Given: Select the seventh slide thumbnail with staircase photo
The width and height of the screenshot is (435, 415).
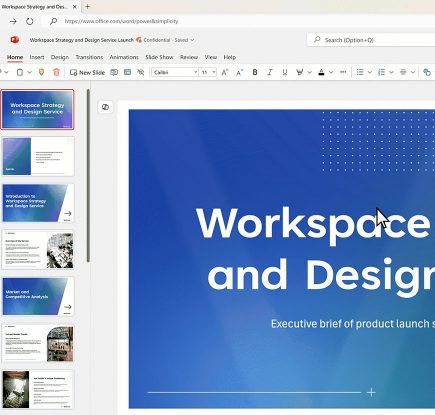Looking at the screenshot, I should click(38, 390).
